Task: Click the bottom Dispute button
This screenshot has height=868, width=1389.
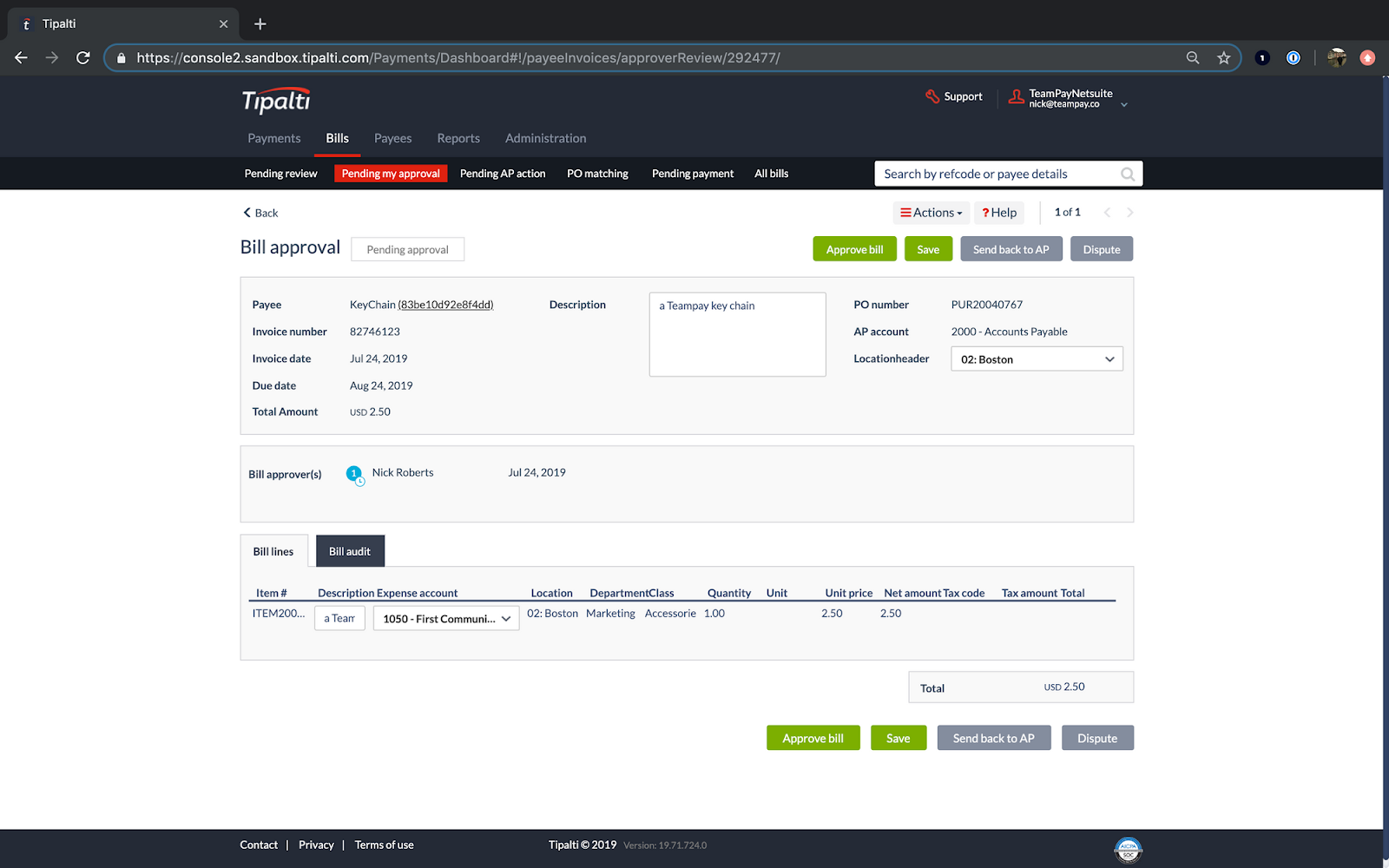Action: point(1097,738)
